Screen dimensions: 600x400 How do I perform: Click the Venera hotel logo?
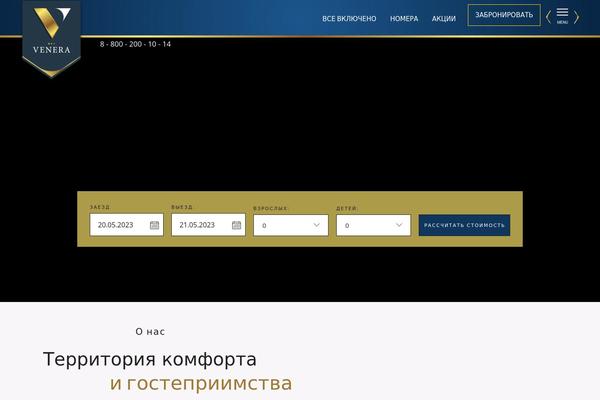[52, 38]
